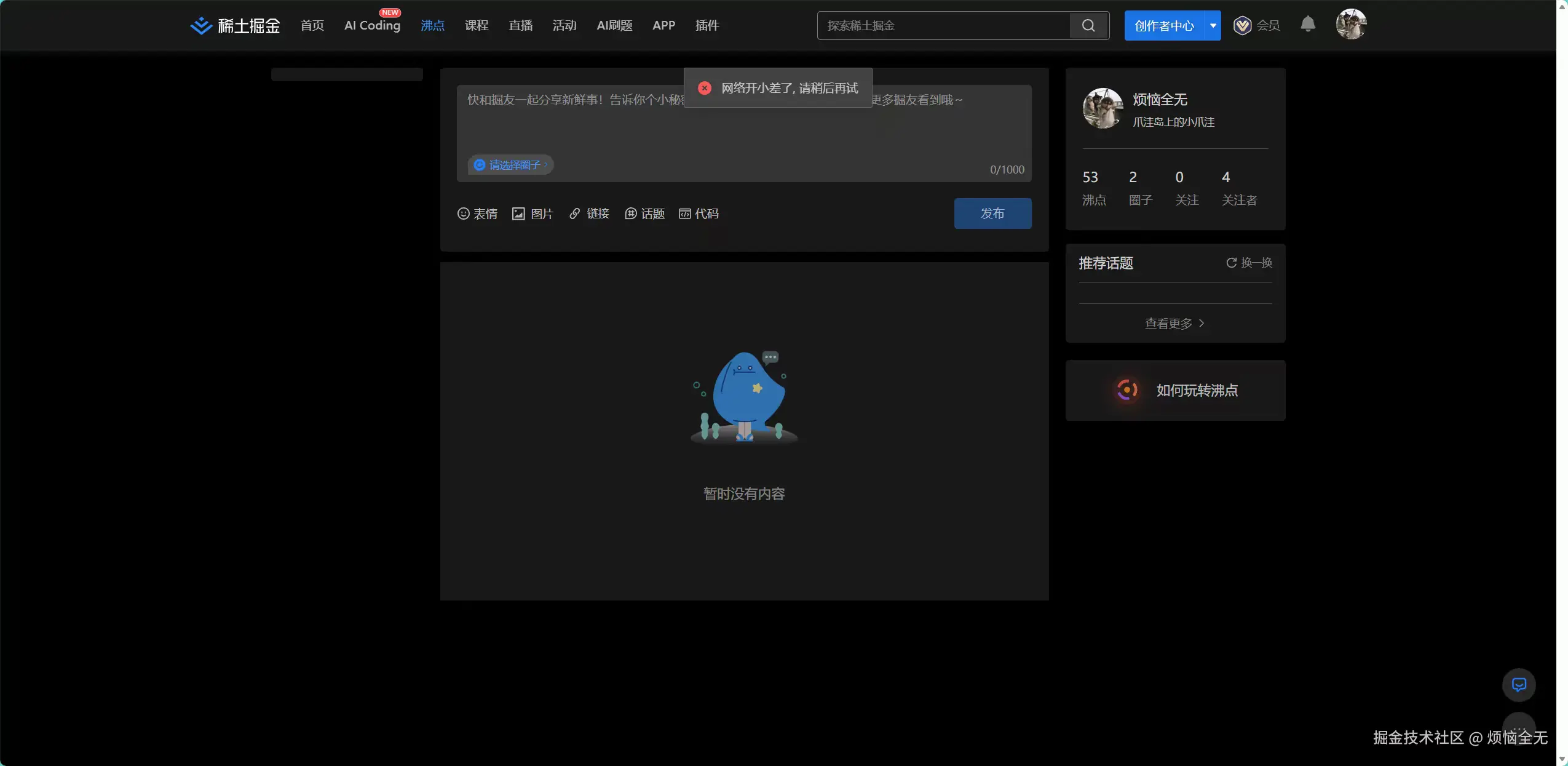1568x766 pixels.
Task: Open the 请选择圈子 circle selector
Action: pos(512,164)
